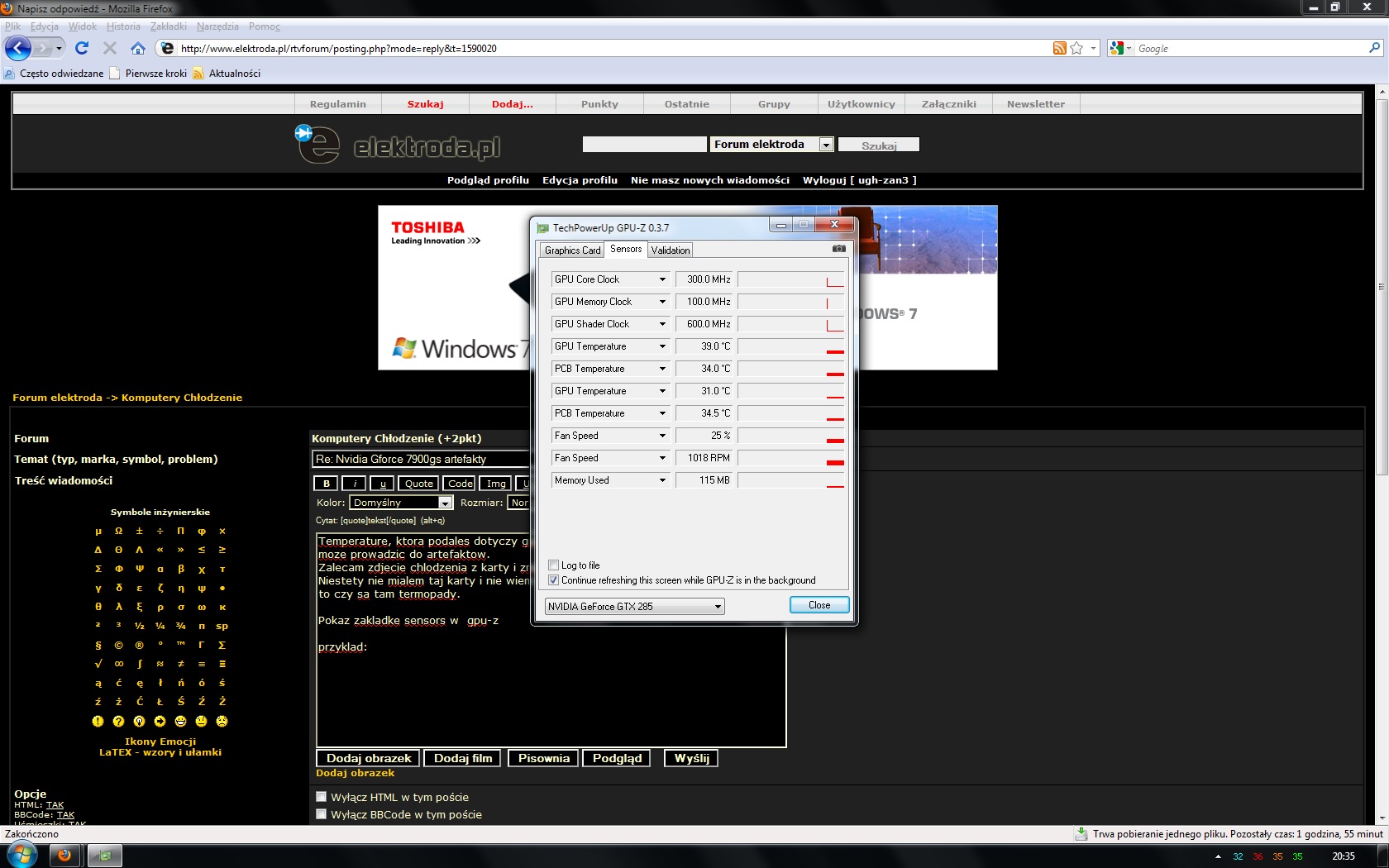
Task: Insert the sad face emoticon
Action: click(222, 721)
